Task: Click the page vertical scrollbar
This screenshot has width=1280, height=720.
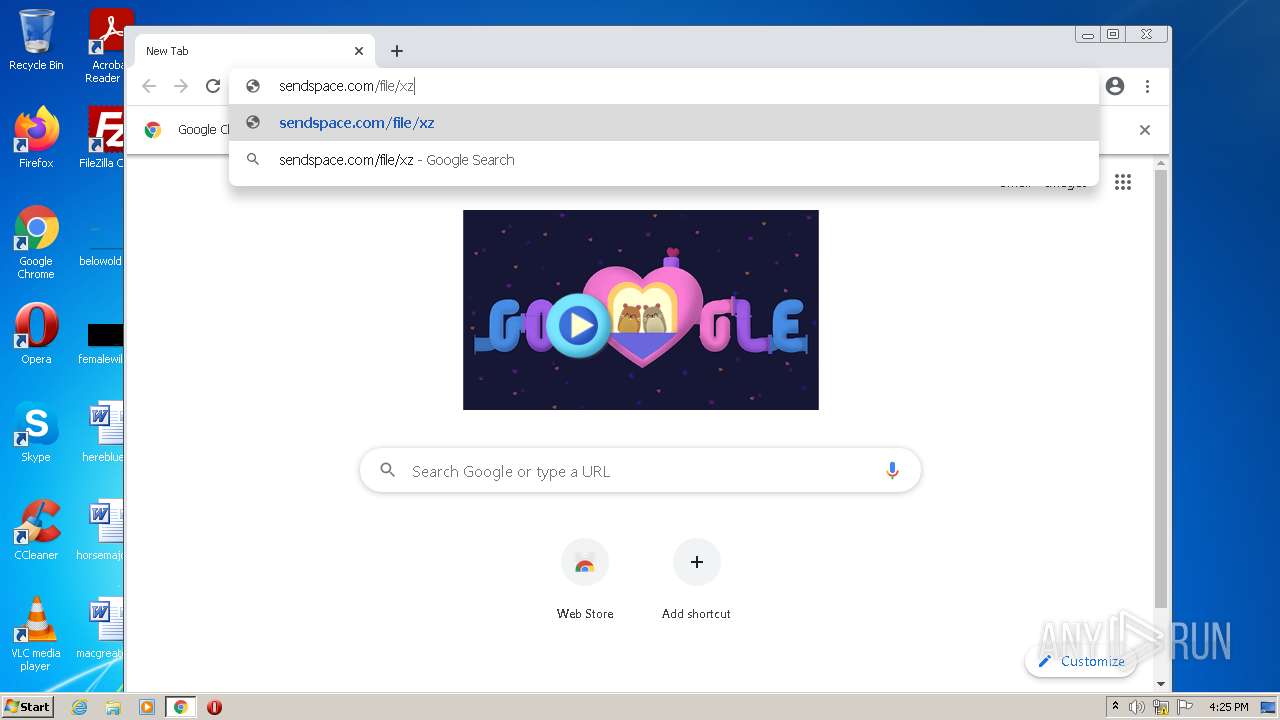Action: 1161,390
